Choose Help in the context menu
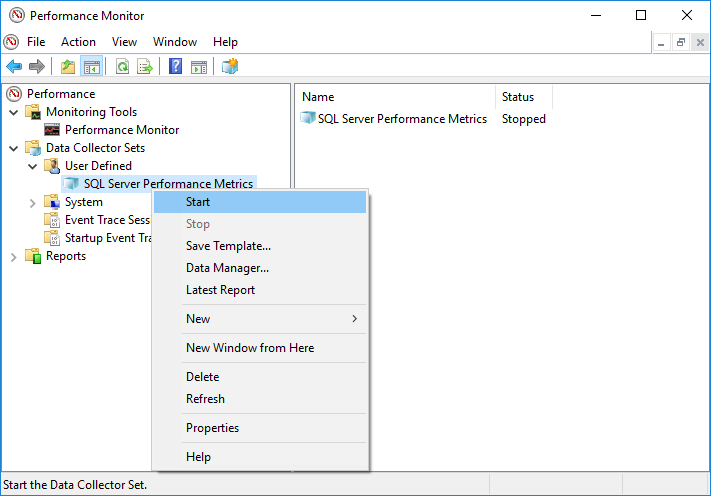 click(x=260, y=457)
